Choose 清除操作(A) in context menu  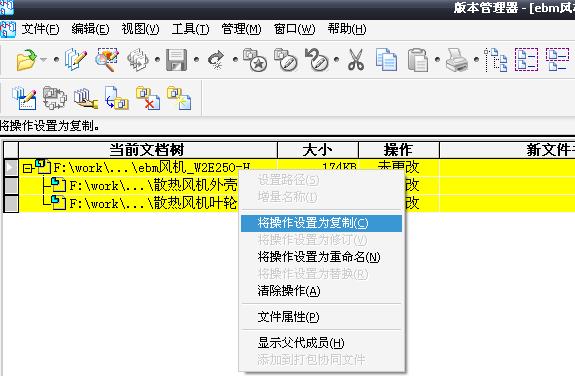click(x=321, y=291)
